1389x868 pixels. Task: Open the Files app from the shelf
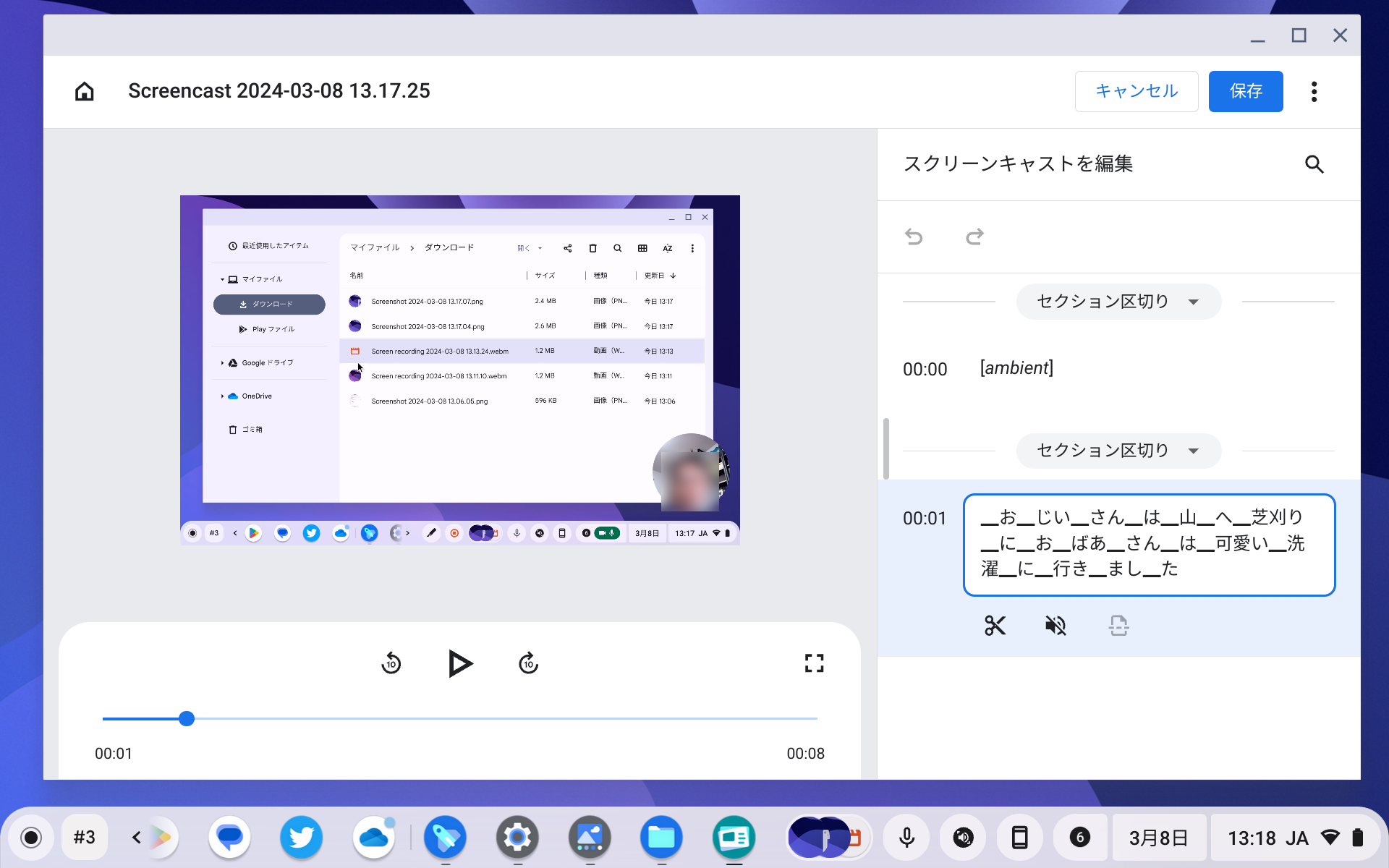click(x=660, y=837)
